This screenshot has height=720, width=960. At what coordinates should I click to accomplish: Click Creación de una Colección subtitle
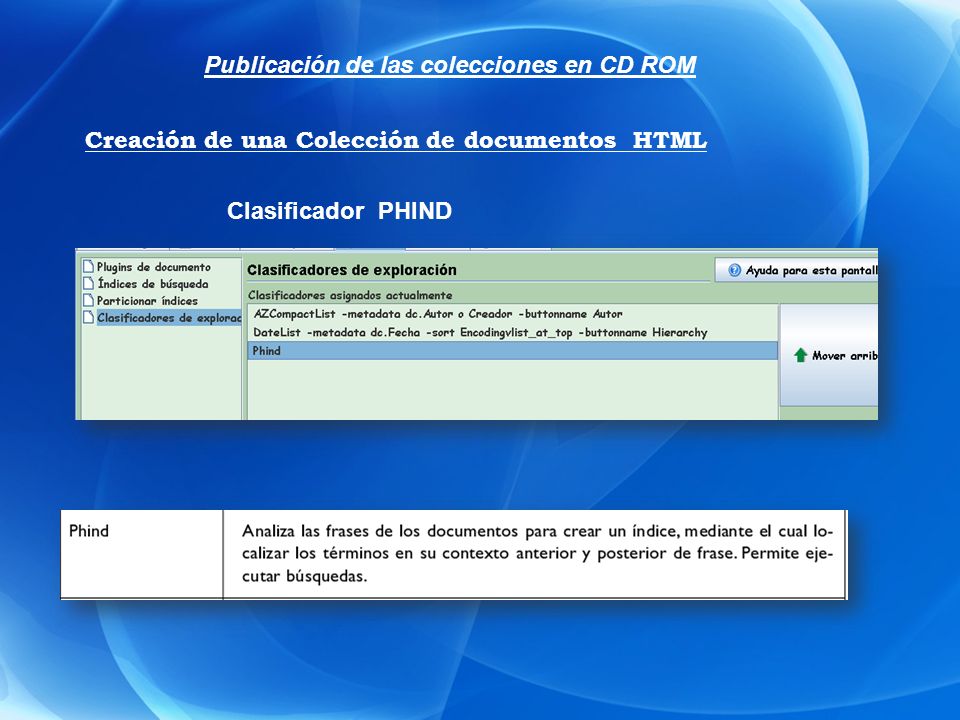396,140
